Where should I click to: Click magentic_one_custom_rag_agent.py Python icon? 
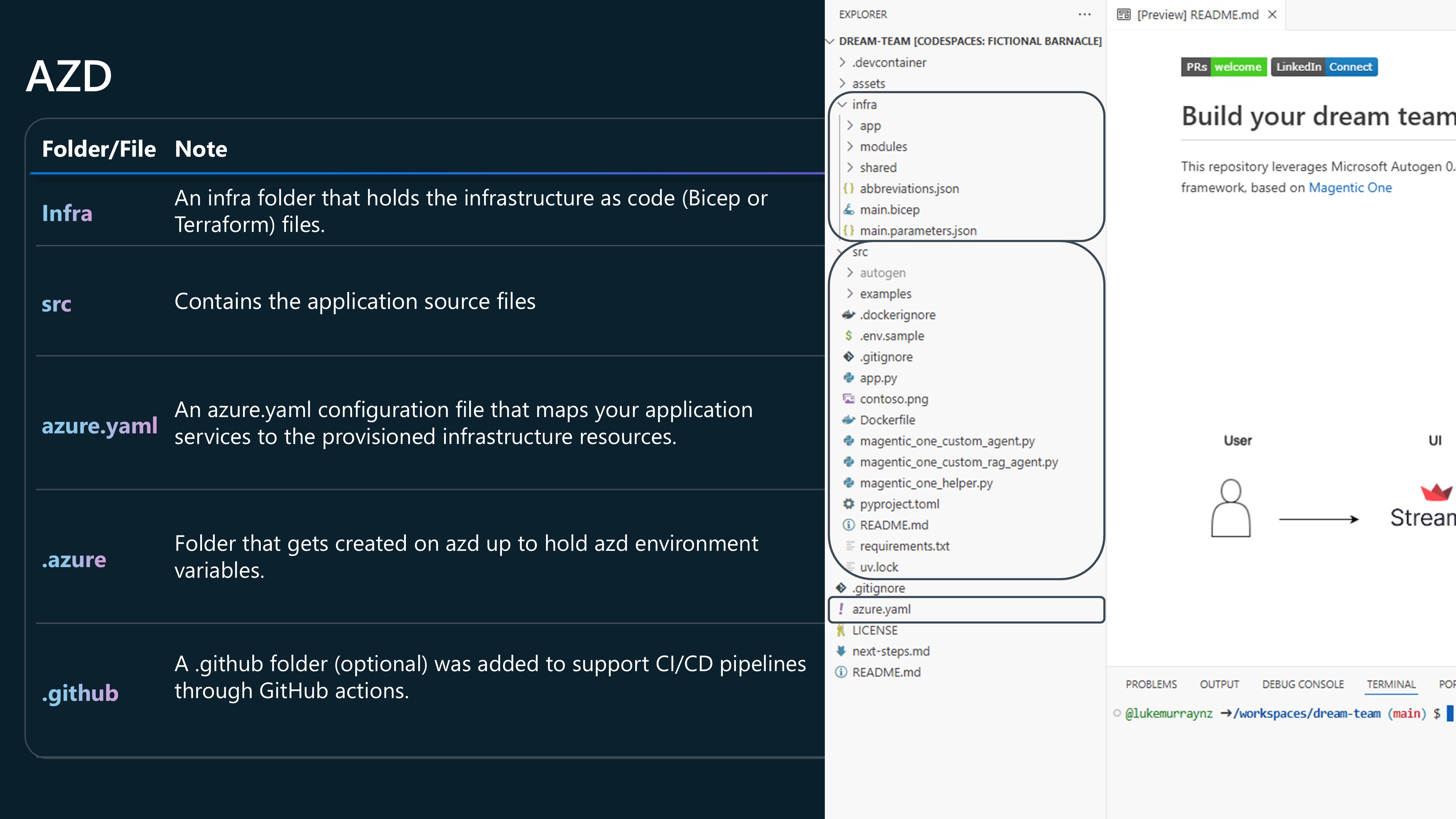tap(848, 462)
